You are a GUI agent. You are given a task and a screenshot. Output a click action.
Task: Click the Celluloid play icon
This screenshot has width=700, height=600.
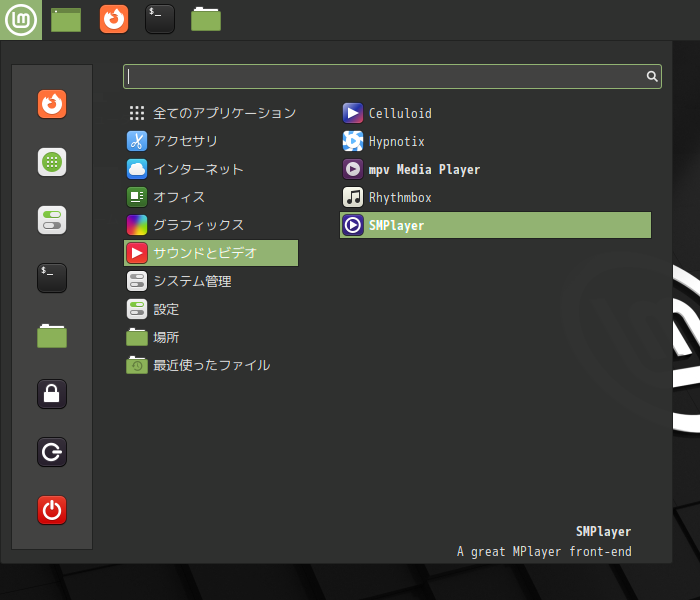tap(353, 113)
